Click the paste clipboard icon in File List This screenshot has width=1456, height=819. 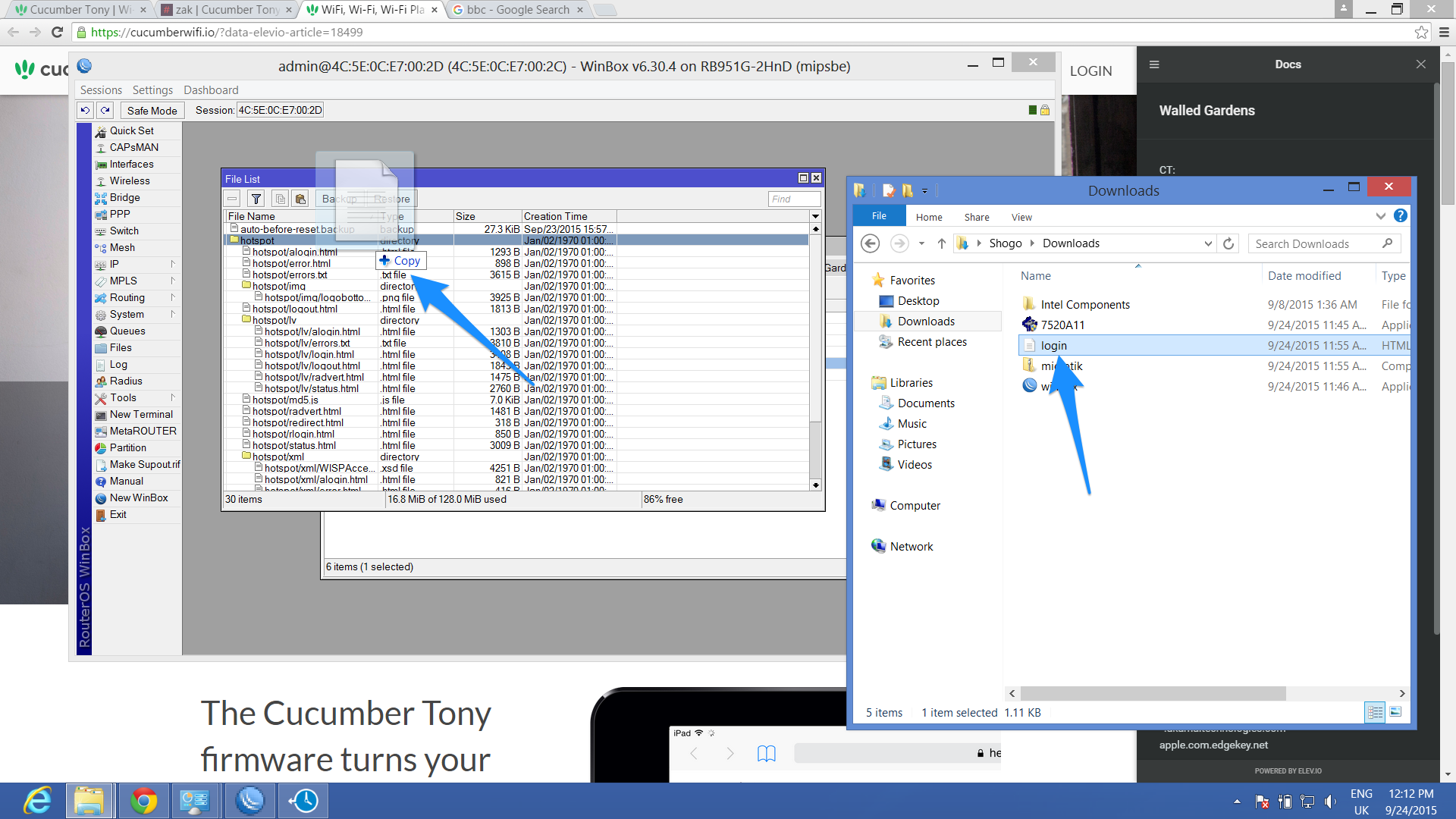coord(300,199)
